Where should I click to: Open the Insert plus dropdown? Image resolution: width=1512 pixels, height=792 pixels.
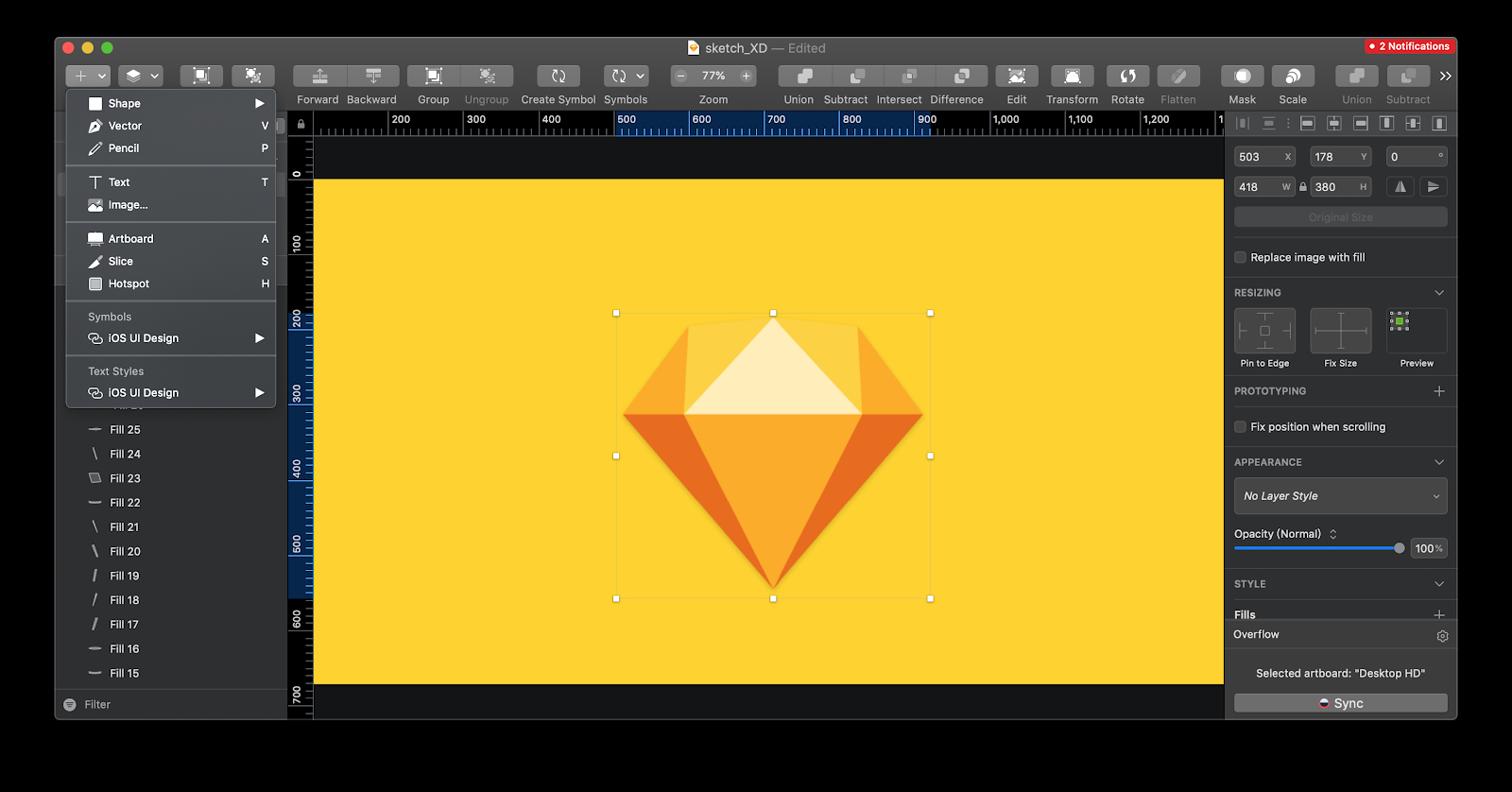pyautogui.click(x=89, y=76)
